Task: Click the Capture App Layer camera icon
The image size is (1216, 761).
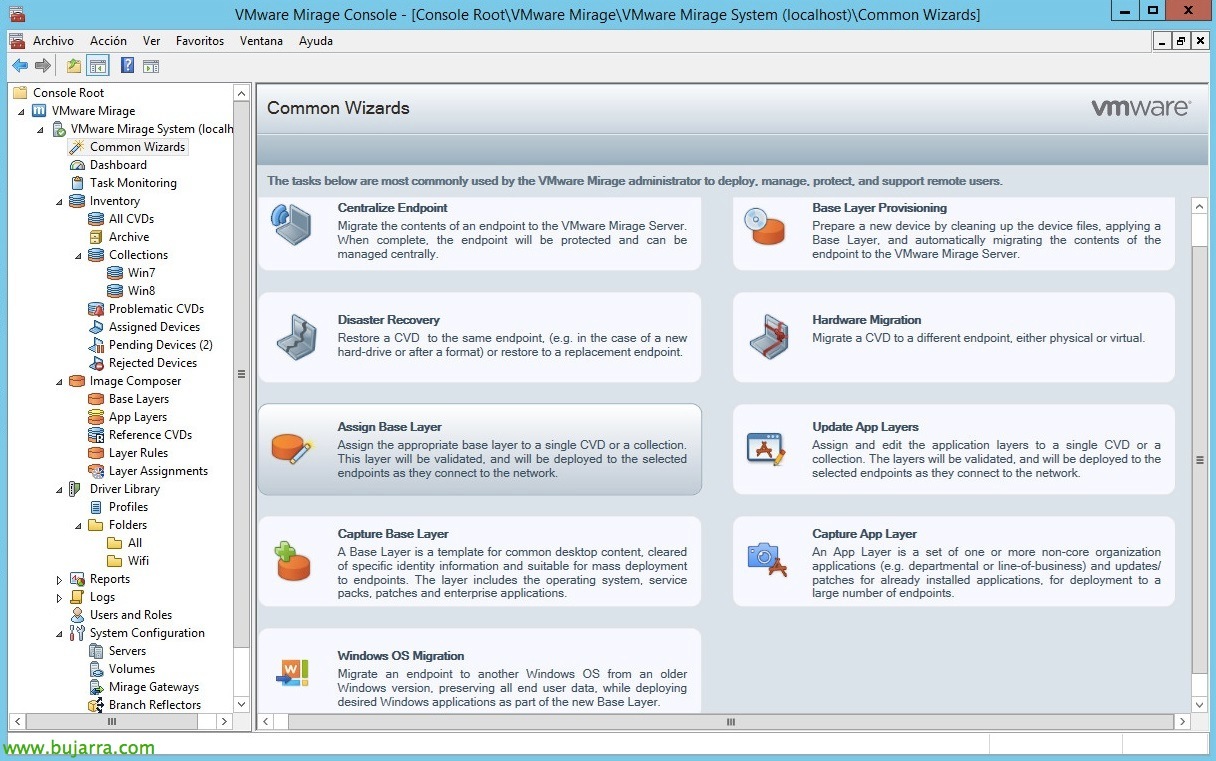Action: (x=767, y=560)
